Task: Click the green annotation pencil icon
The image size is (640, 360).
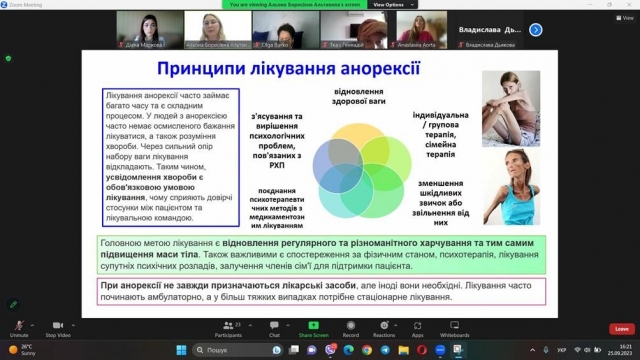Action: [13, 304]
